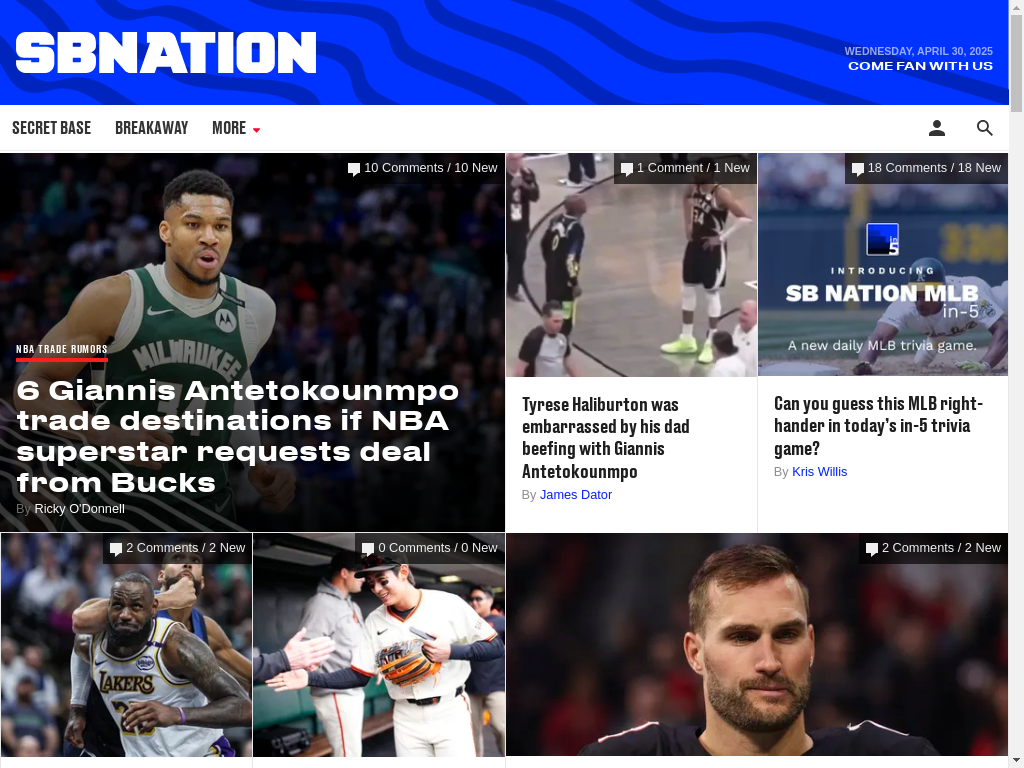This screenshot has height=768, width=1024.
Task: Expand the More dropdown menu
Action: coord(236,128)
